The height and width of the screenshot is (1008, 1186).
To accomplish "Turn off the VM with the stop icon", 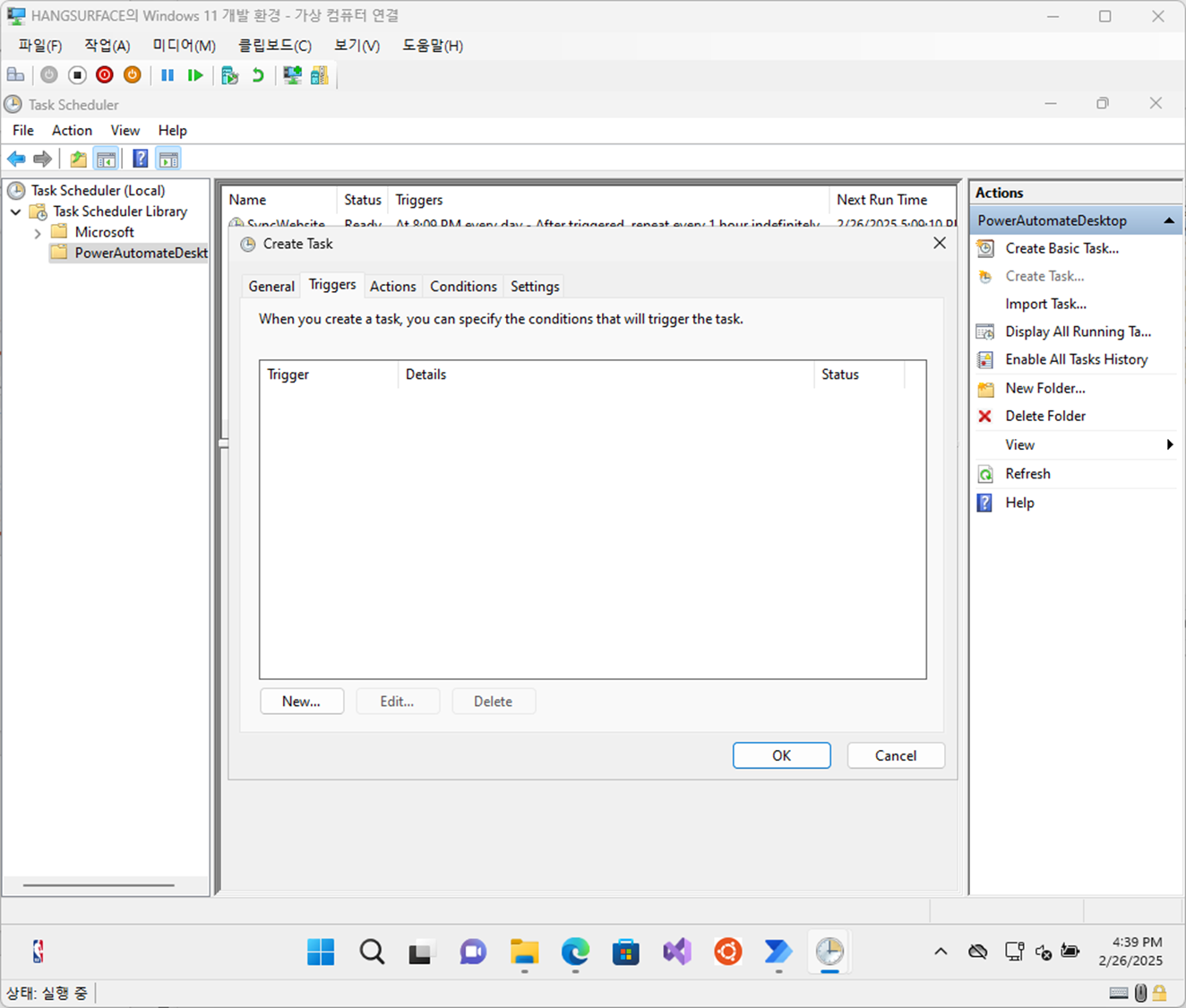I will pyautogui.click(x=77, y=75).
